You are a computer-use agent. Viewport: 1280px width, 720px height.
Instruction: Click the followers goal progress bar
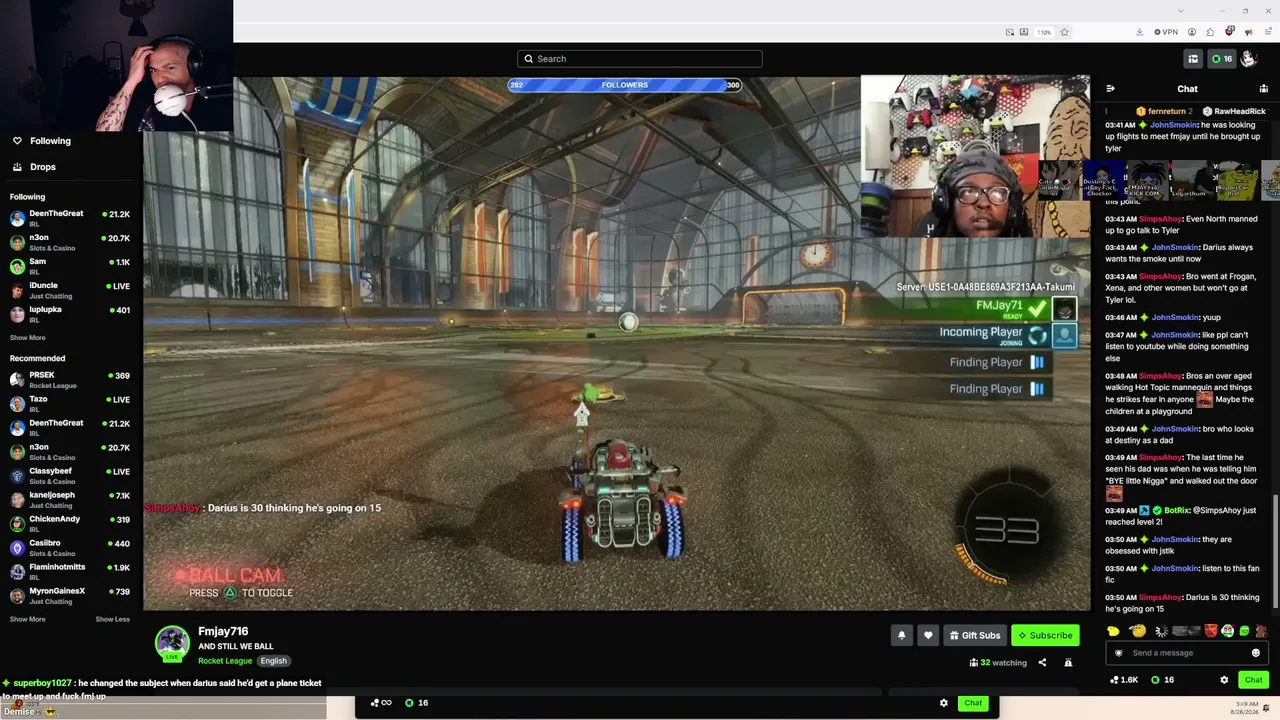point(625,85)
